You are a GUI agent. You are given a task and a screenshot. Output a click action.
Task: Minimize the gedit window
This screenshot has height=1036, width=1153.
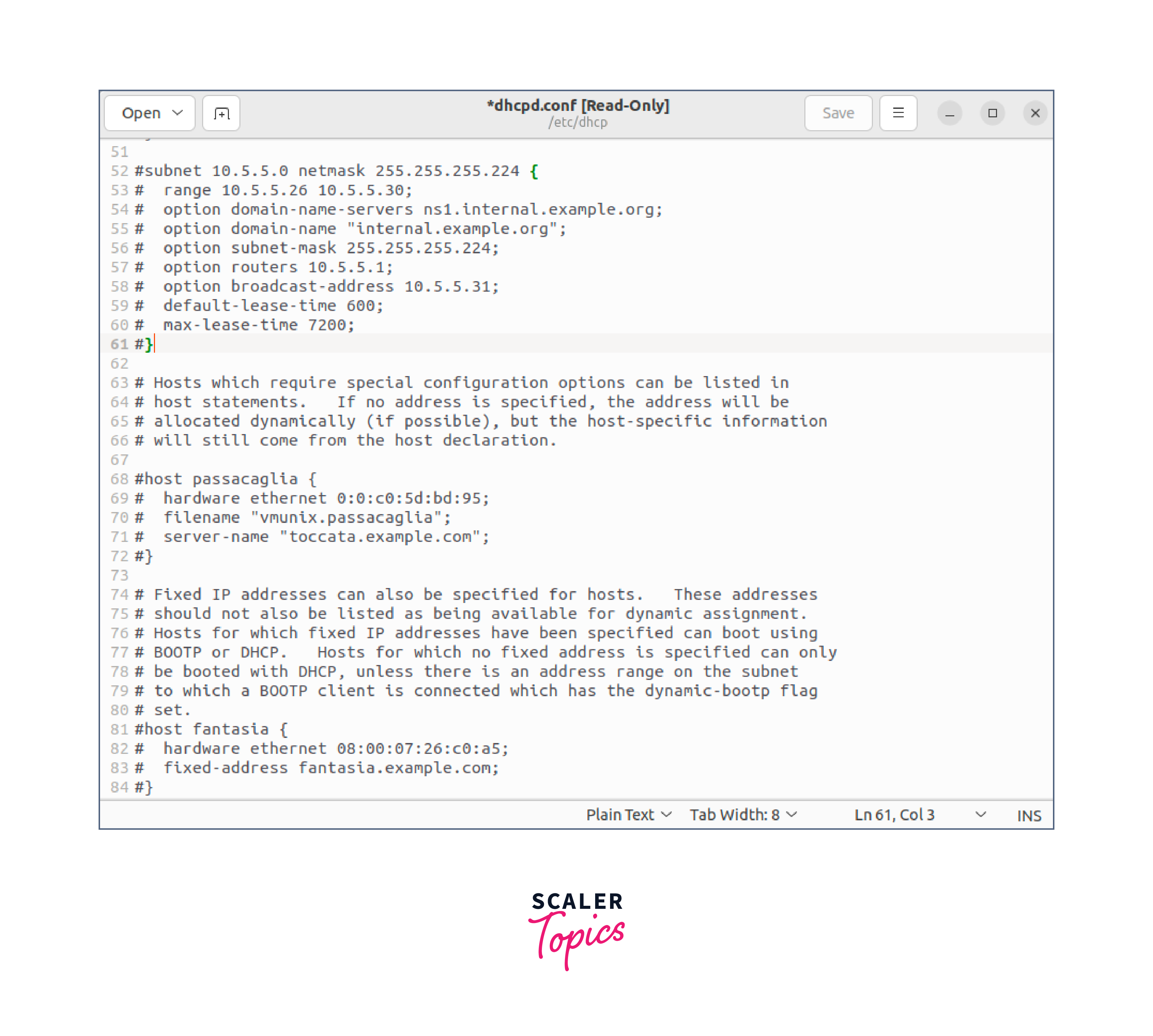tap(949, 113)
